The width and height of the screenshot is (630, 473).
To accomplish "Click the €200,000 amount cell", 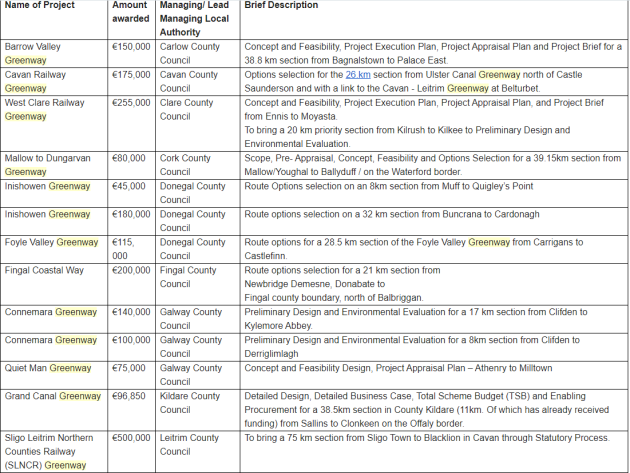I will tap(129, 270).
